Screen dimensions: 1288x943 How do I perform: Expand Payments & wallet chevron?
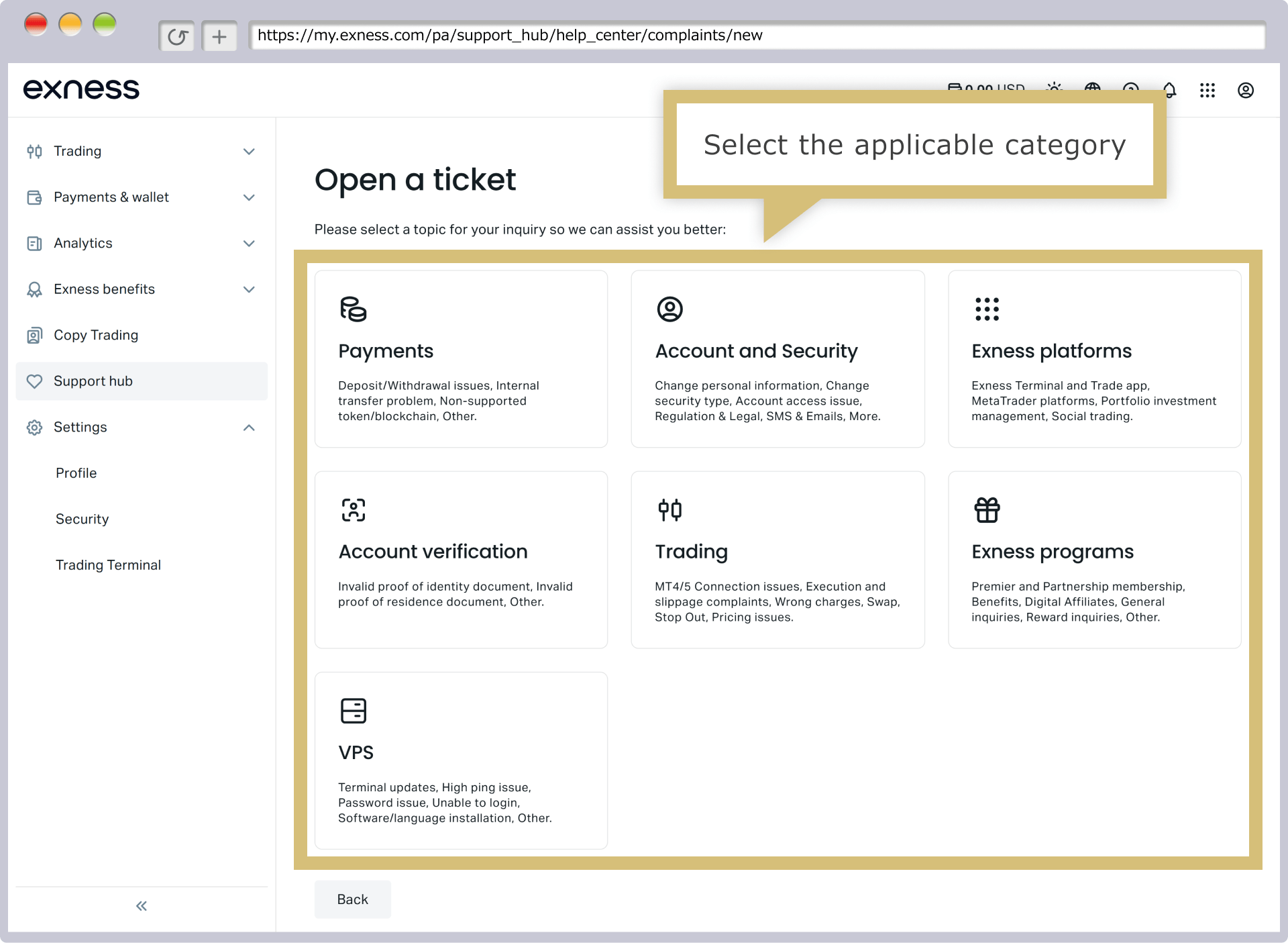coord(249,197)
